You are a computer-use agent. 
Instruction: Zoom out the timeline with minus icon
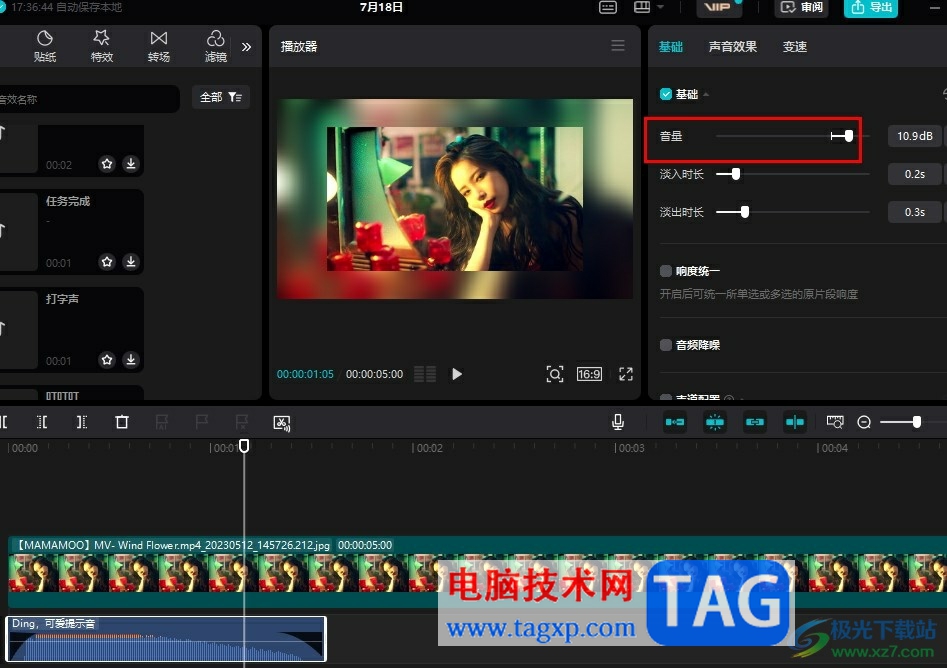[864, 422]
